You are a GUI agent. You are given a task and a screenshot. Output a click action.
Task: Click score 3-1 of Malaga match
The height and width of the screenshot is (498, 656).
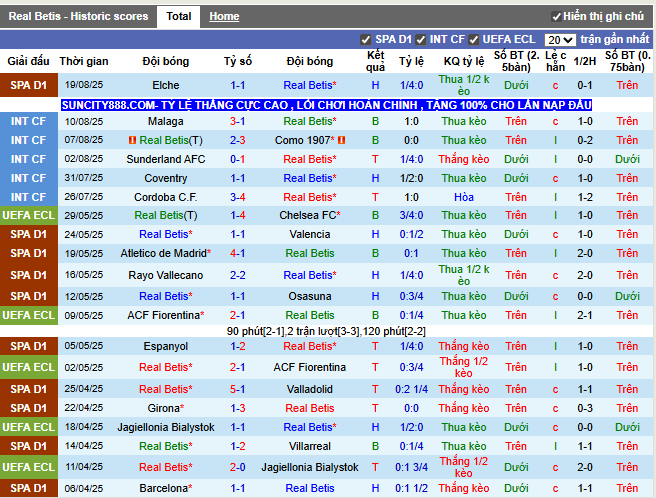pyautogui.click(x=238, y=121)
